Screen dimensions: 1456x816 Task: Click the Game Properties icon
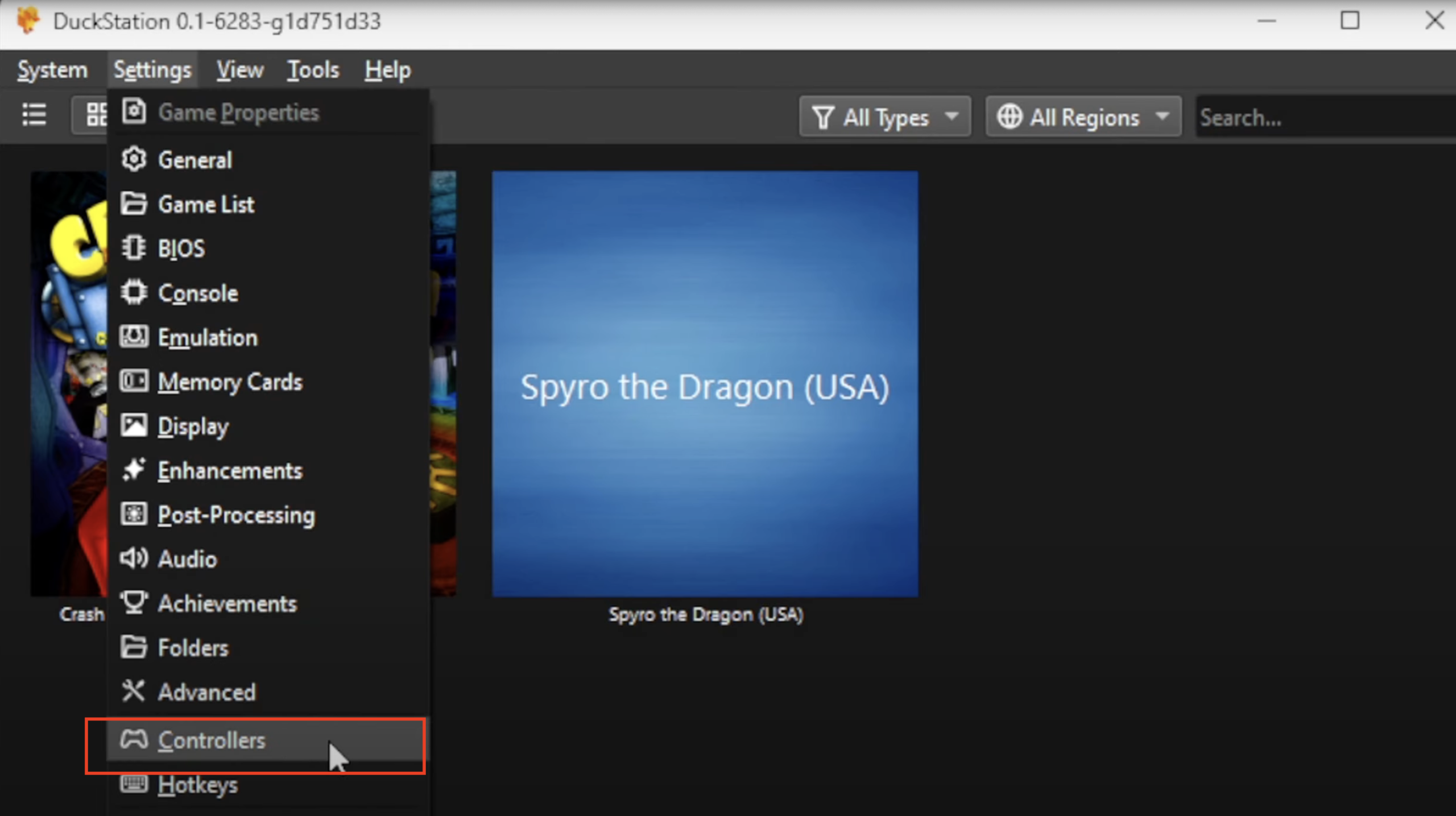pyautogui.click(x=134, y=111)
